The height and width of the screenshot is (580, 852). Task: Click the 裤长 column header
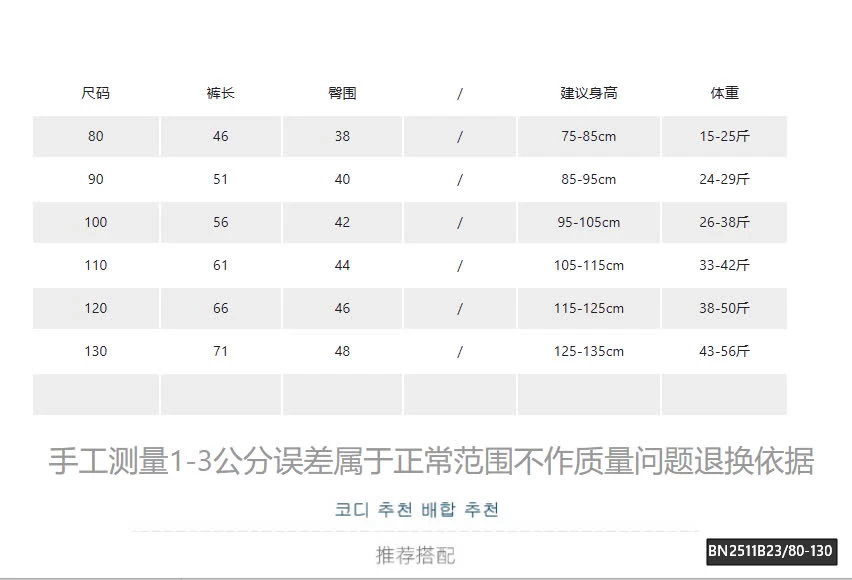pyautogui.click(x=220, y=93)
